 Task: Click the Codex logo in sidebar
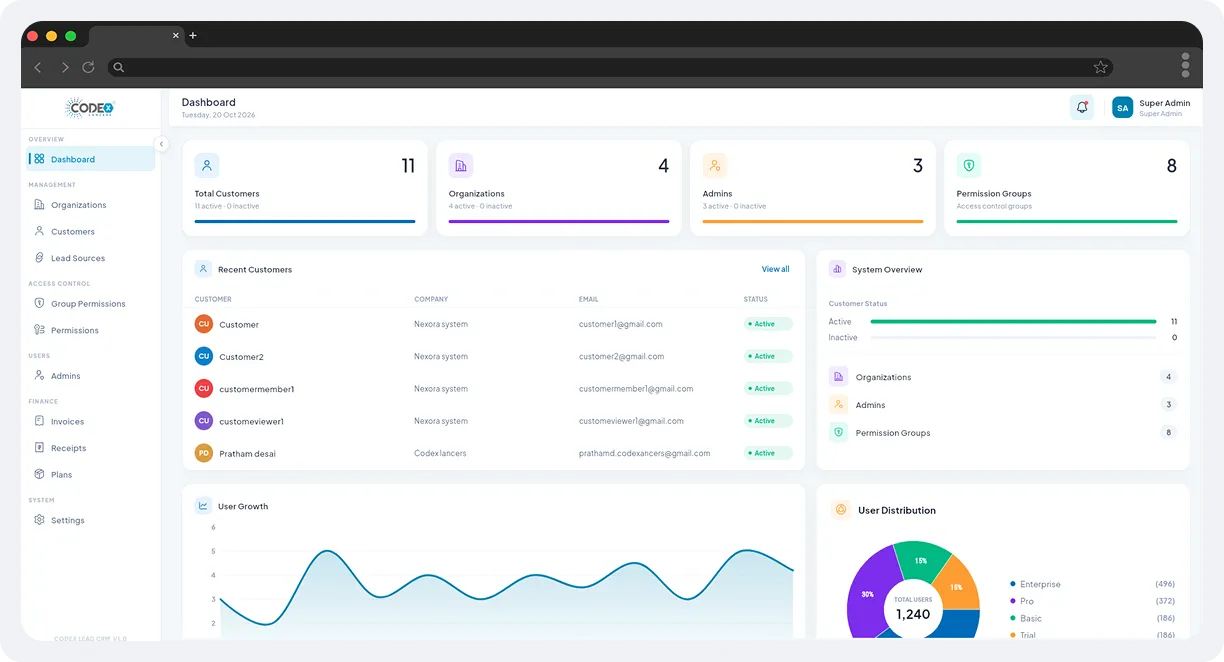[x=90, y=108]
